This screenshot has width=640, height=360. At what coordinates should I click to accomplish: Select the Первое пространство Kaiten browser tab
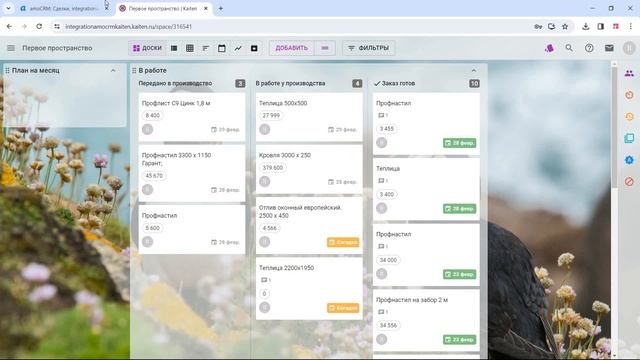coord(163,8)
